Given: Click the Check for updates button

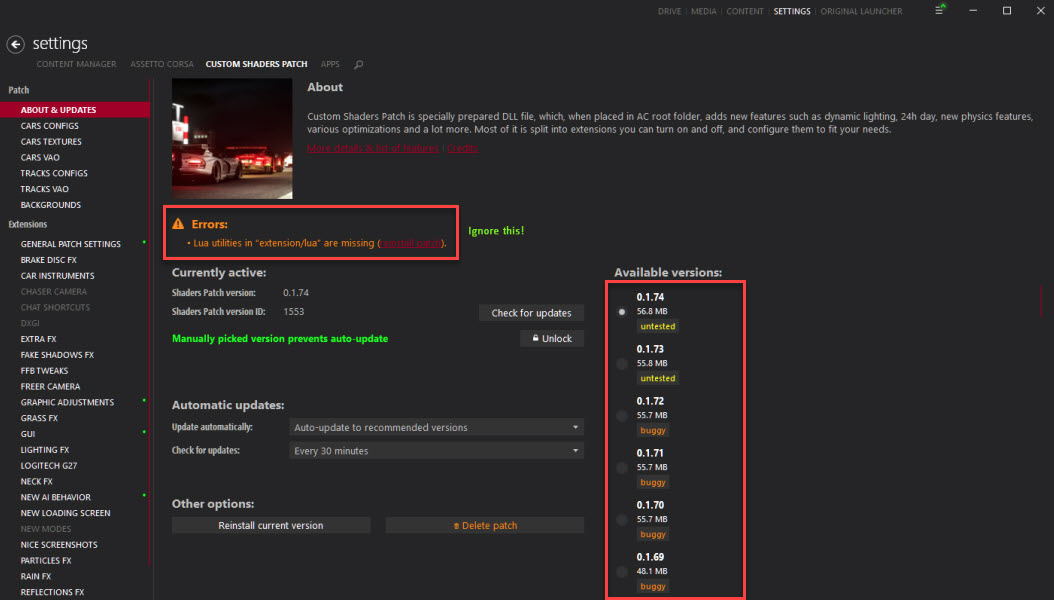Looking at the screenshot, I should click(531, 312).
